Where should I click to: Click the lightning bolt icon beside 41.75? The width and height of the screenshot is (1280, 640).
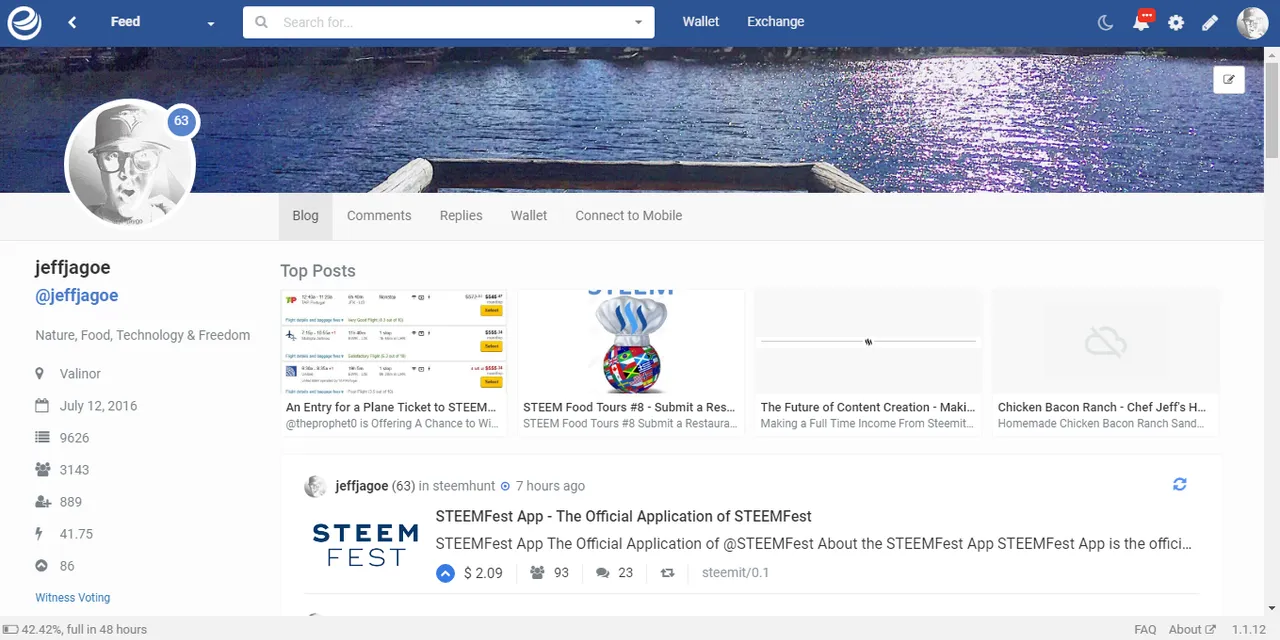(x=40, y=533)
